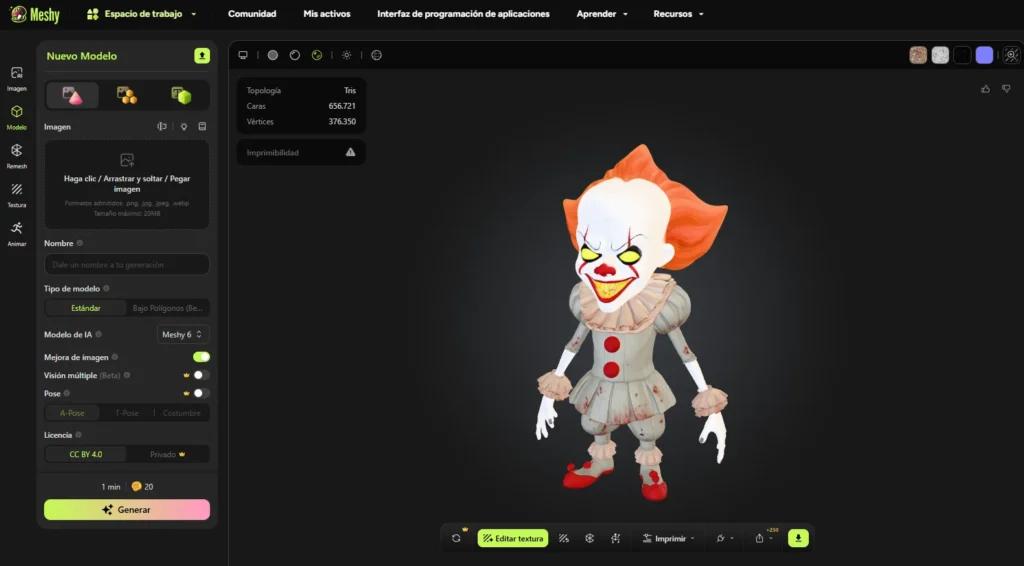Viewport: 1024px width, 566px height.
Task: Open the Imagen section in the sidebar
Action: point(16,78)
